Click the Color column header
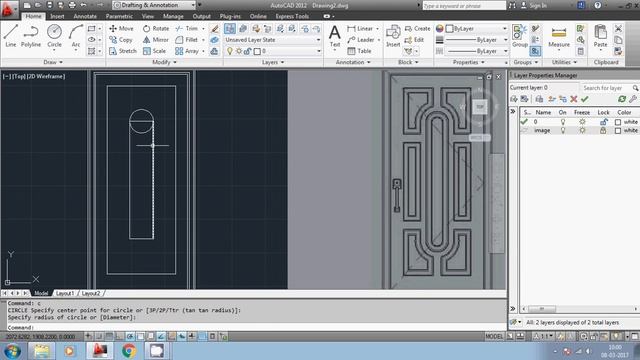Screen dimensions: 640x360 coord(624,112)
